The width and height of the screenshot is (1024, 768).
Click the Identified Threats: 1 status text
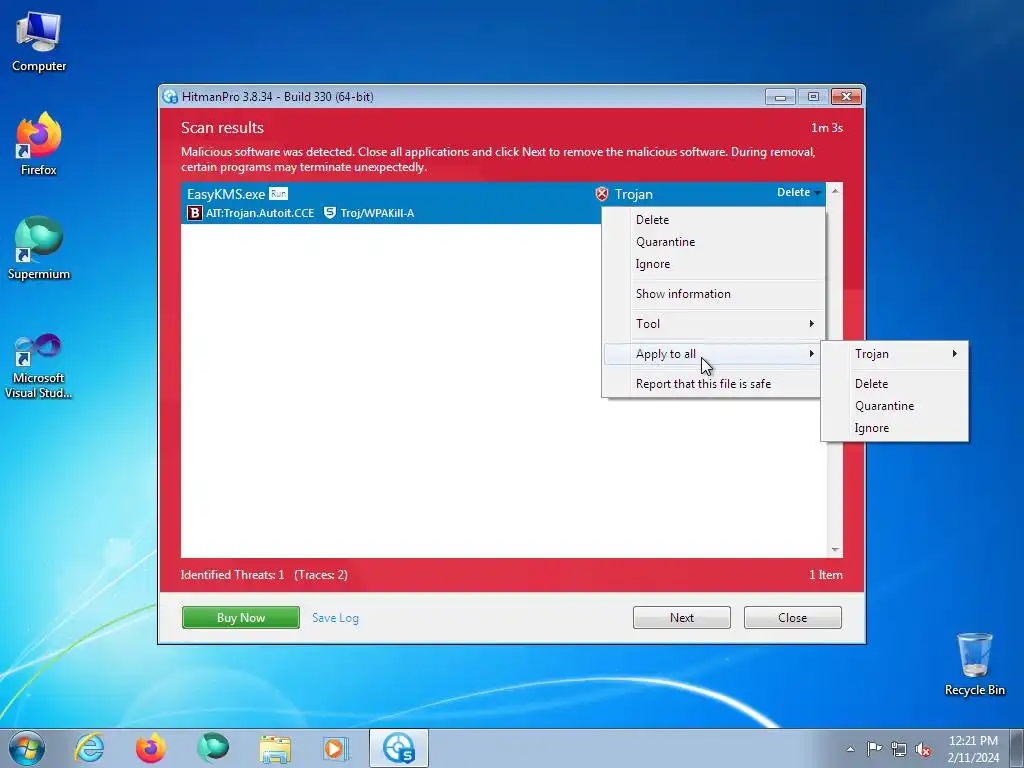click(x=232, y=575)
